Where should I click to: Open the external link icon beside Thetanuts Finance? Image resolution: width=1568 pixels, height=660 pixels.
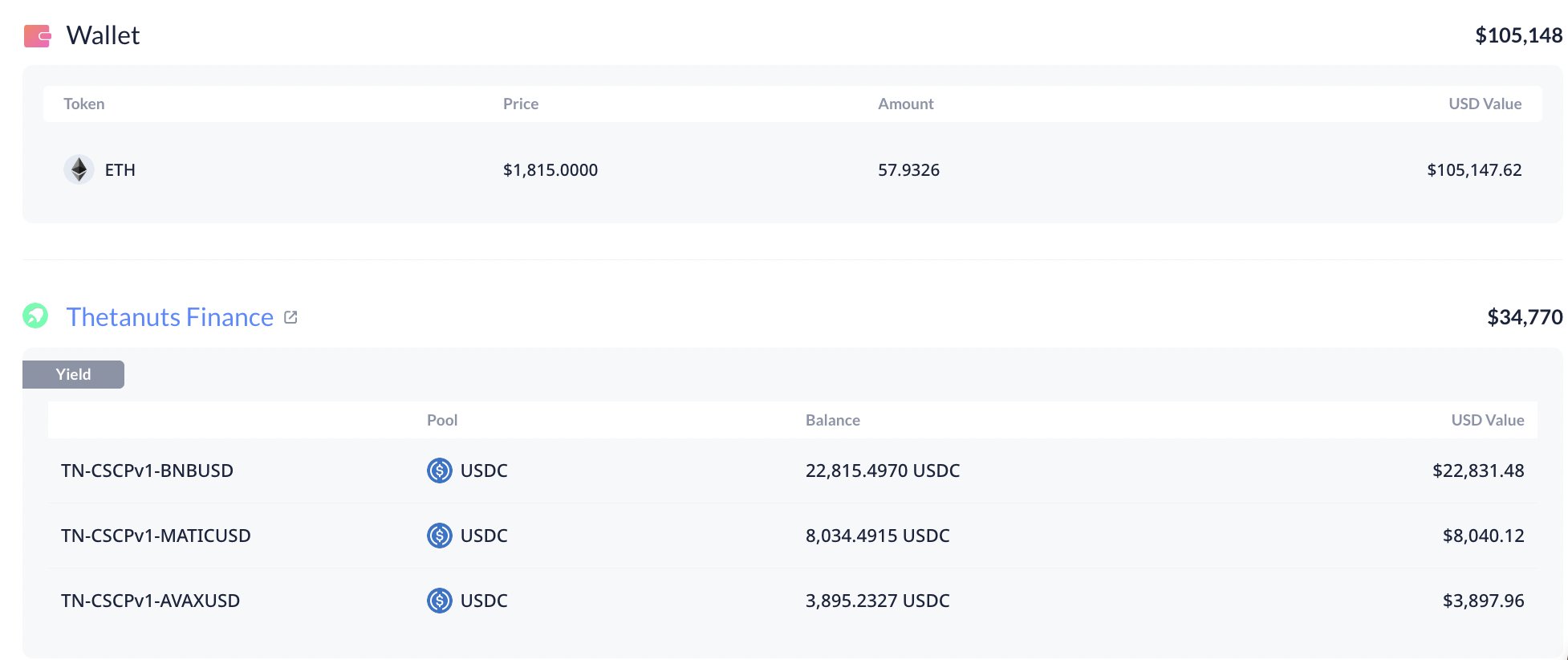[x=291, y=317]
